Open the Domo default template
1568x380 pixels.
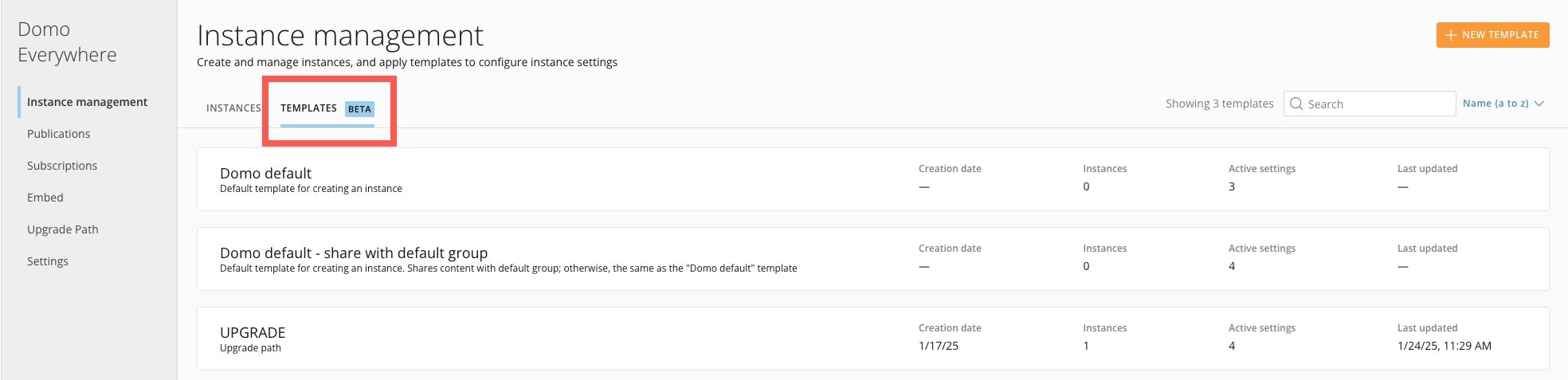point(265,174)
